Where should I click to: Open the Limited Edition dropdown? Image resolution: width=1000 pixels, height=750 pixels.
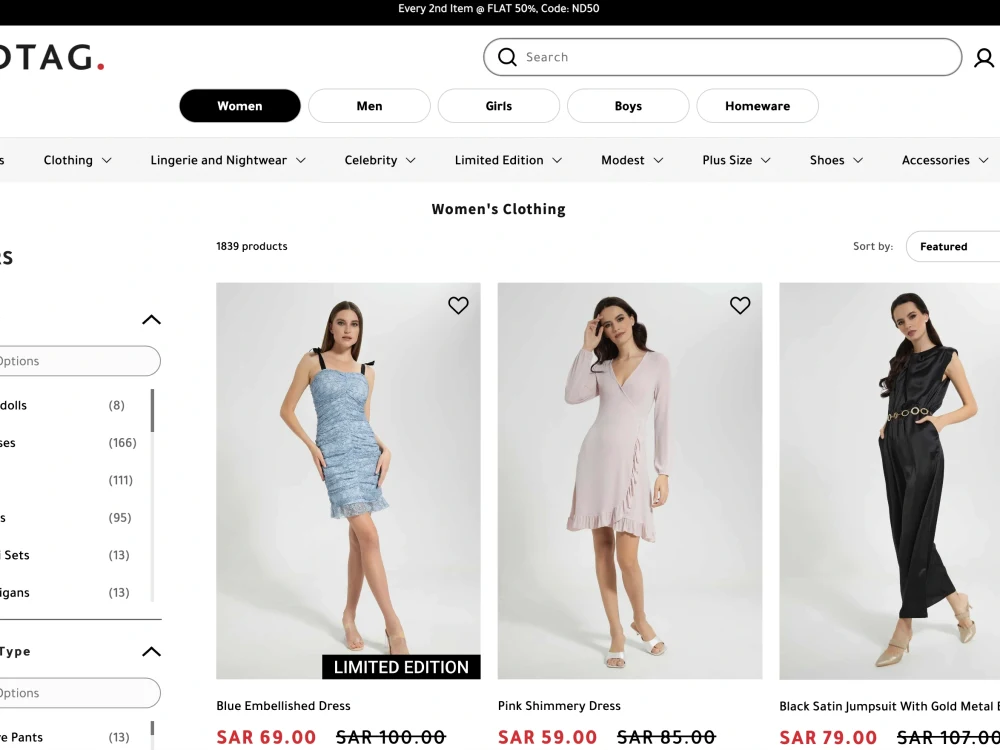click(508, 160)
